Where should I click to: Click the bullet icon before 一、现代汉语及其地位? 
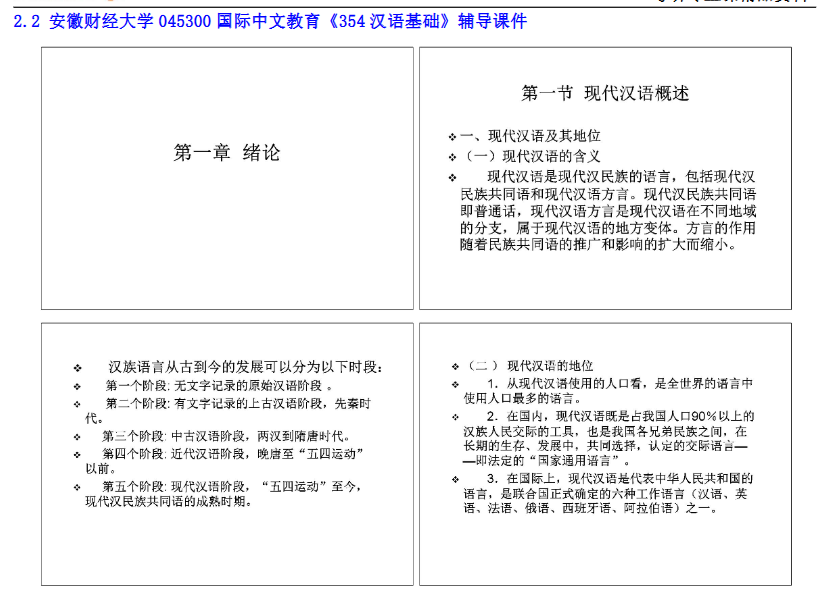point(452,137)
